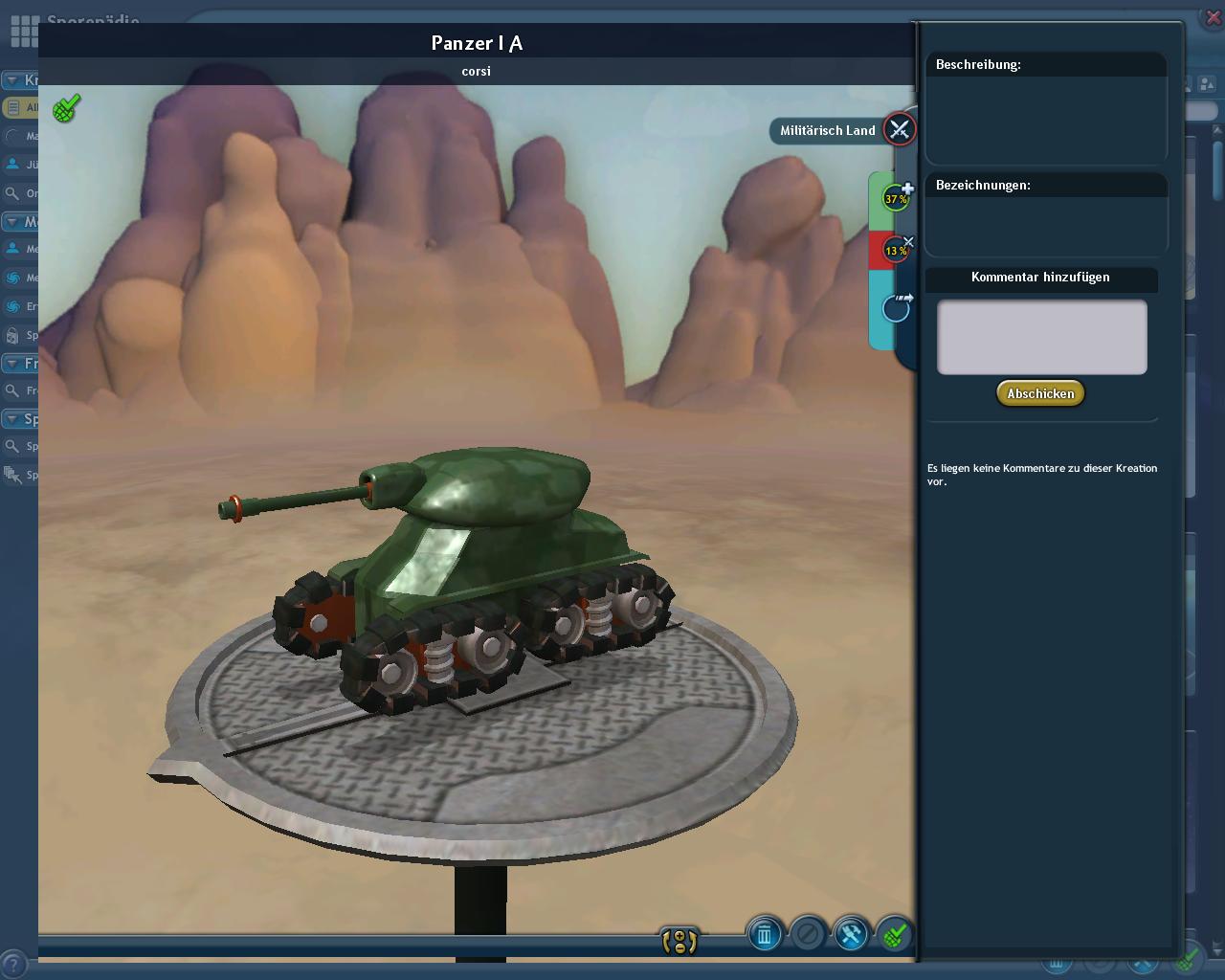
Task: Collapse the Fr section in the Sporepedia sidebar
Action: [x=13, y=364]
